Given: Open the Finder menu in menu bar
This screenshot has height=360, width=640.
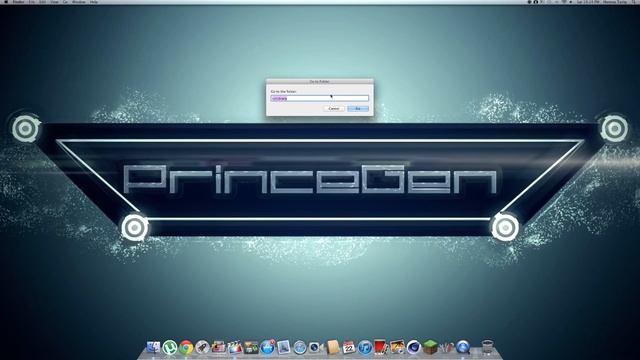Looking at the screenshot, I should (19, 2).
